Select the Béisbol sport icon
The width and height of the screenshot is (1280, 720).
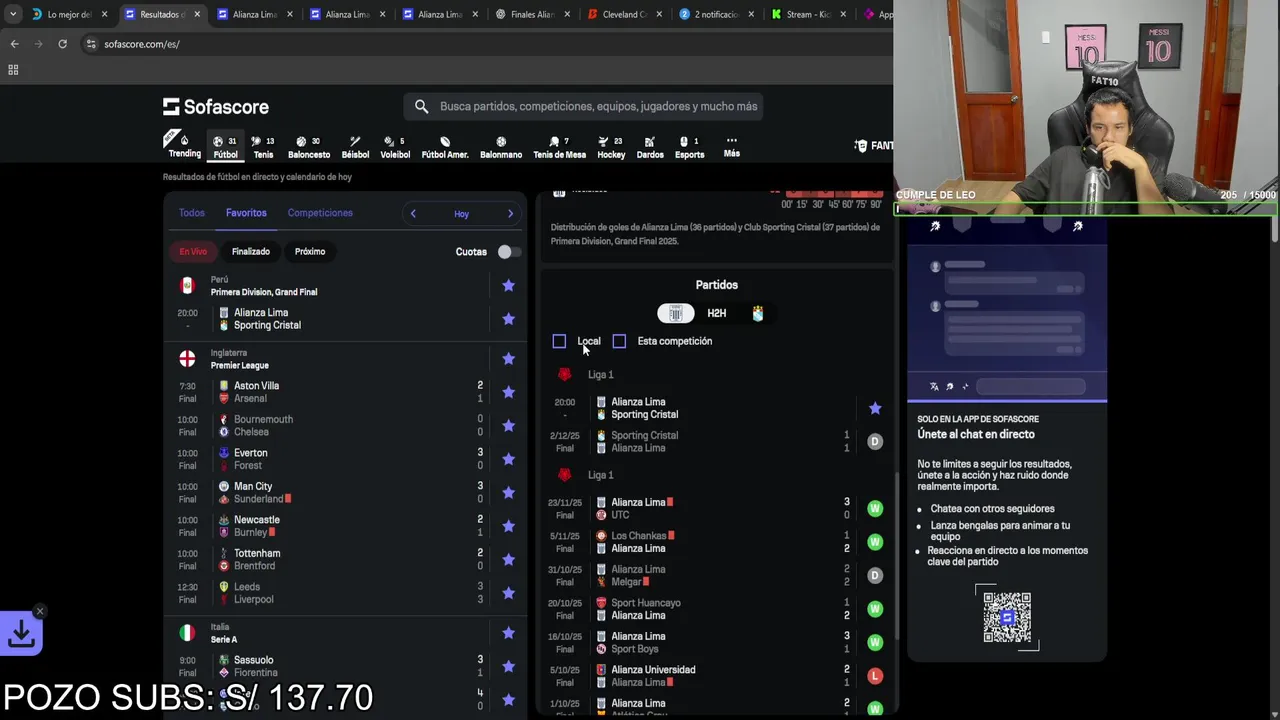(355, 146)
